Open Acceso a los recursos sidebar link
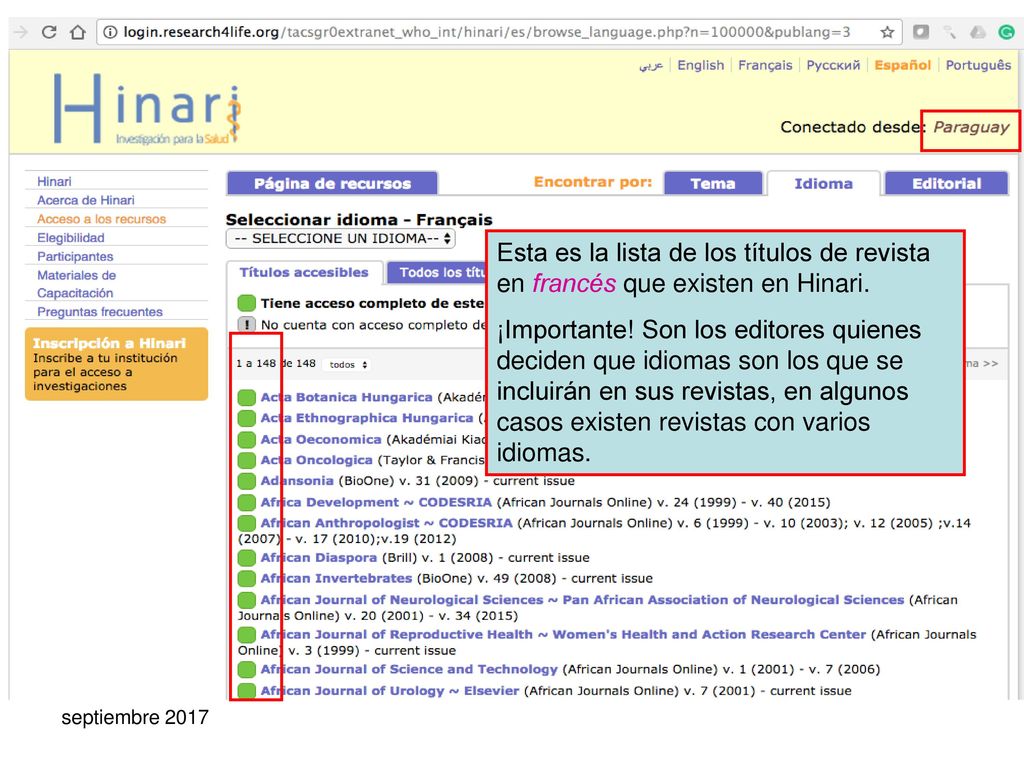The width and height of the screenshot is (1024, 768). pyautogui.click(x=101, y=219)
